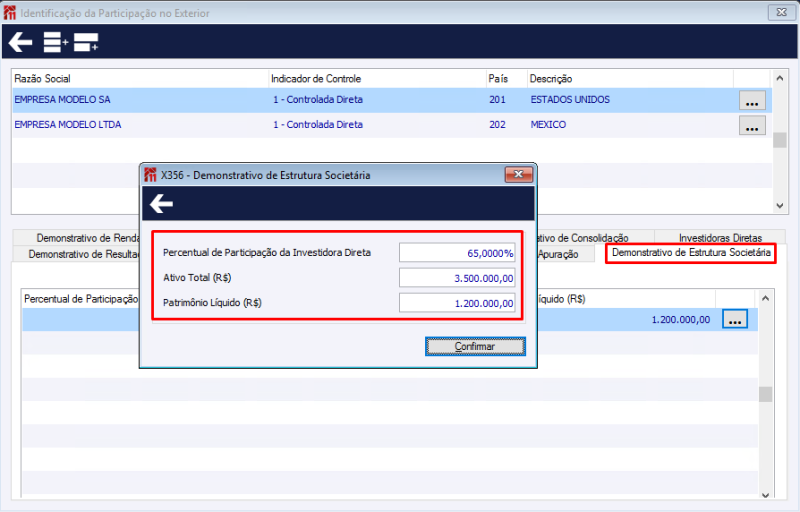Open the Demonstrativo de Consolidação tab

pos(595,238)
